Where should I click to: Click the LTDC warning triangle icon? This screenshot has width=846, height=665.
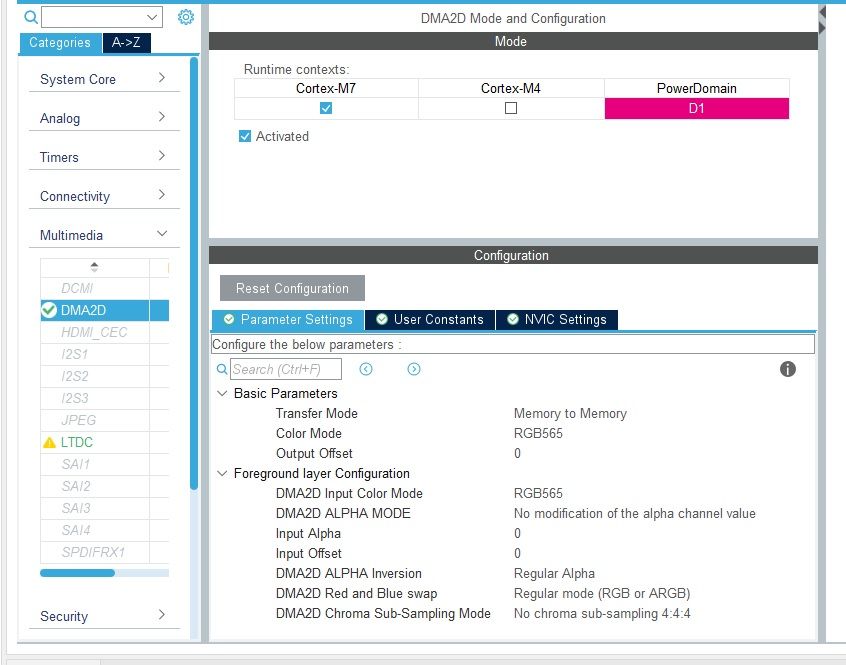click(x=49, y=442)
